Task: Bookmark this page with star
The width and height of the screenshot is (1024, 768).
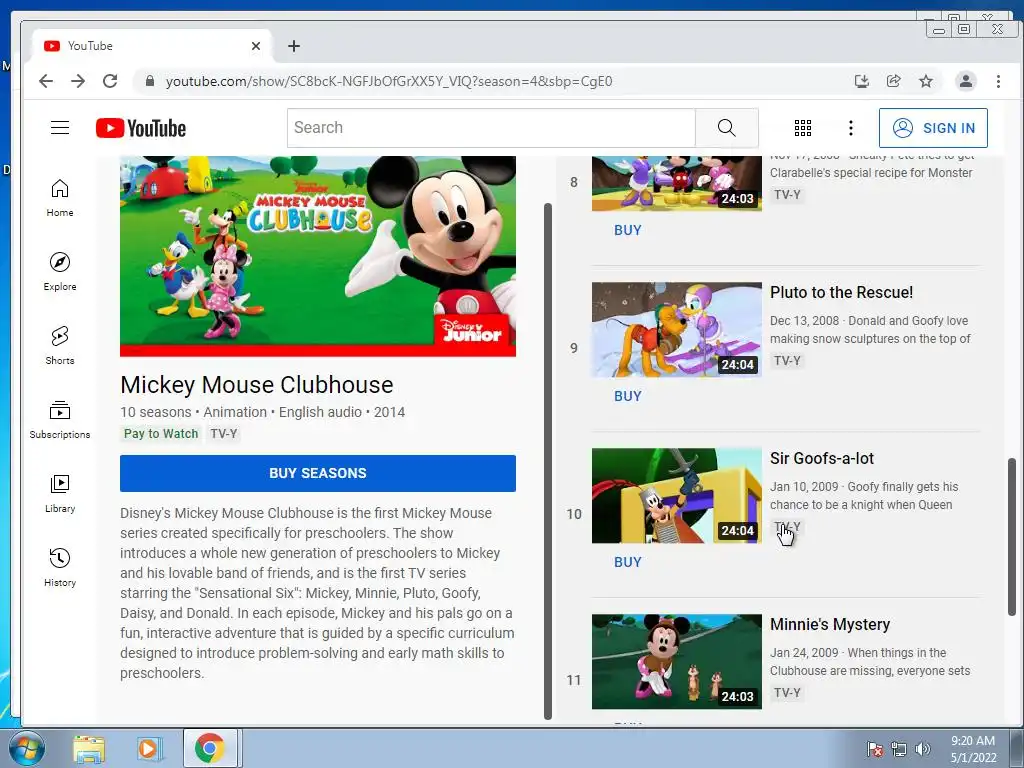Action: click(925, 81)
